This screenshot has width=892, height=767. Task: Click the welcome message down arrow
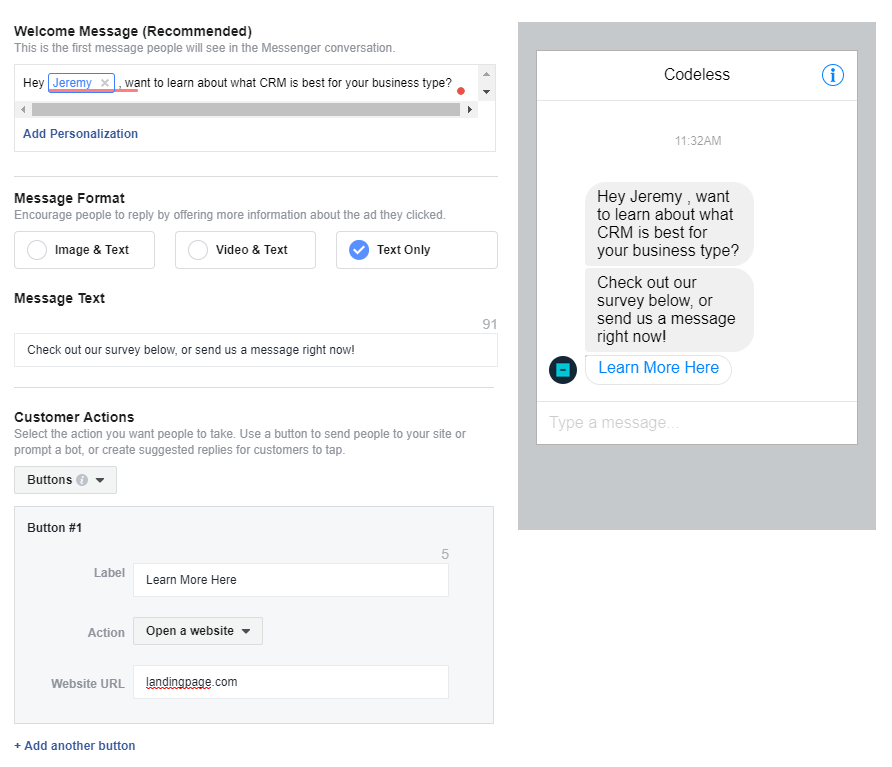[486, 92]
